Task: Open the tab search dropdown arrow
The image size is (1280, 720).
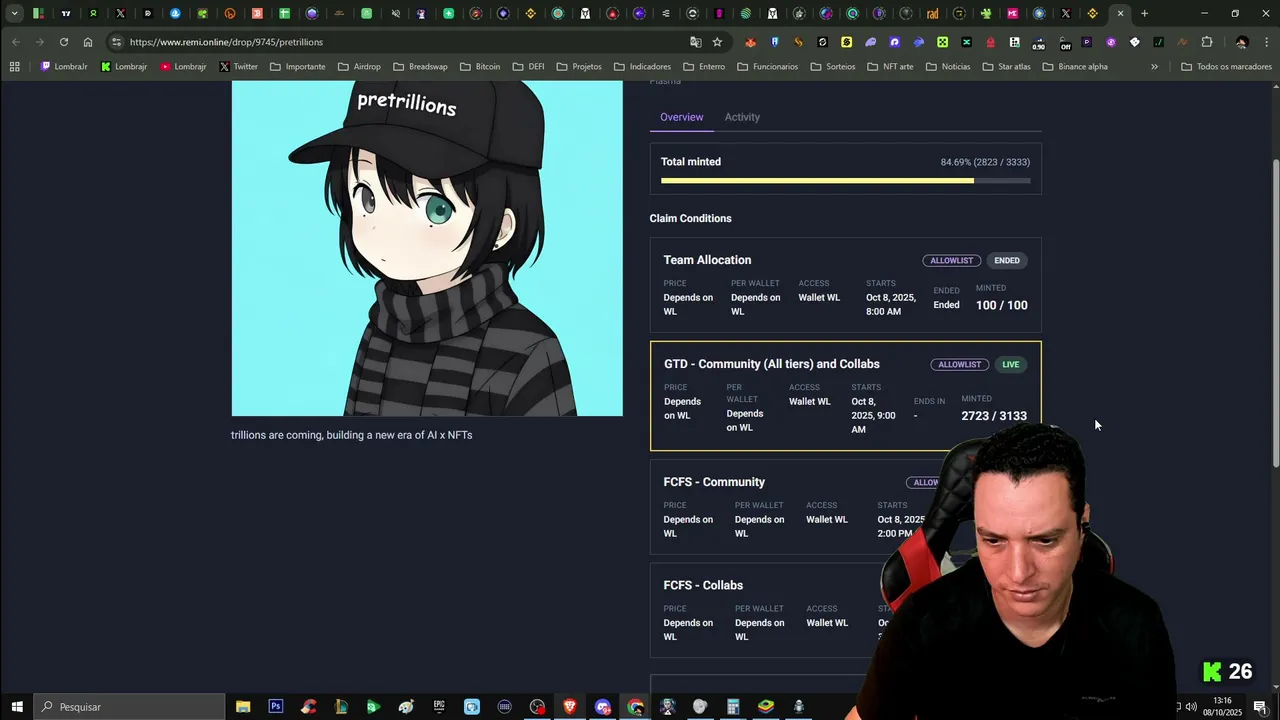Action: click(x=14, y=14)
